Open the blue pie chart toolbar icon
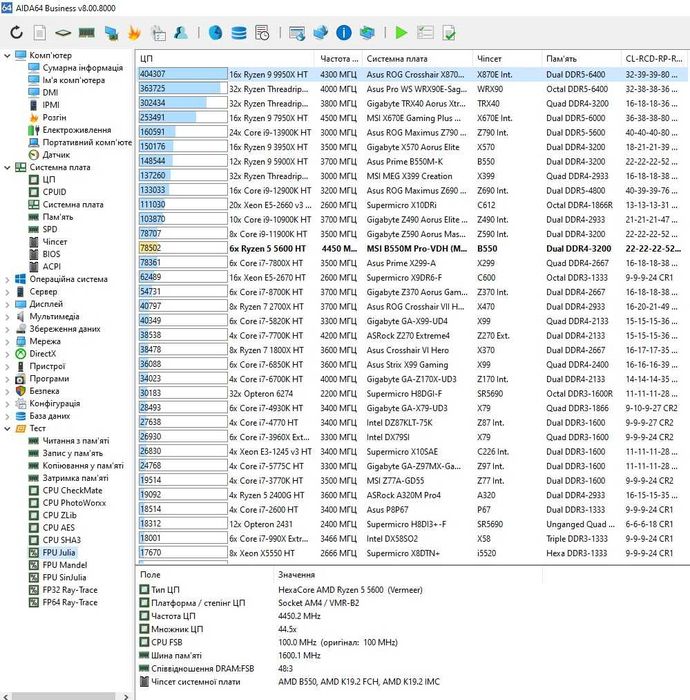 point(216,33)
